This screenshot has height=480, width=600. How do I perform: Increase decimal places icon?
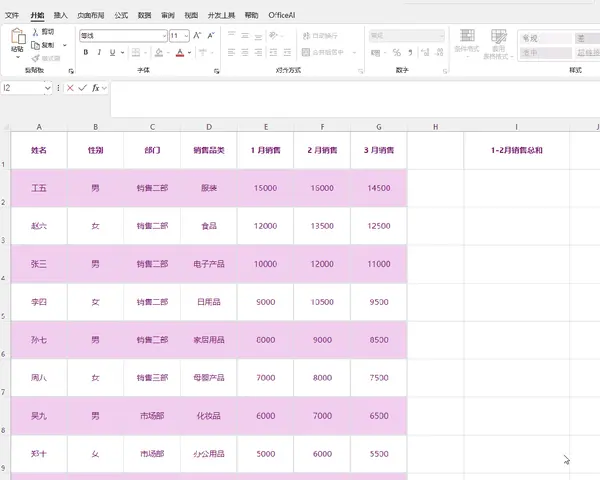[x=425, y=52]
